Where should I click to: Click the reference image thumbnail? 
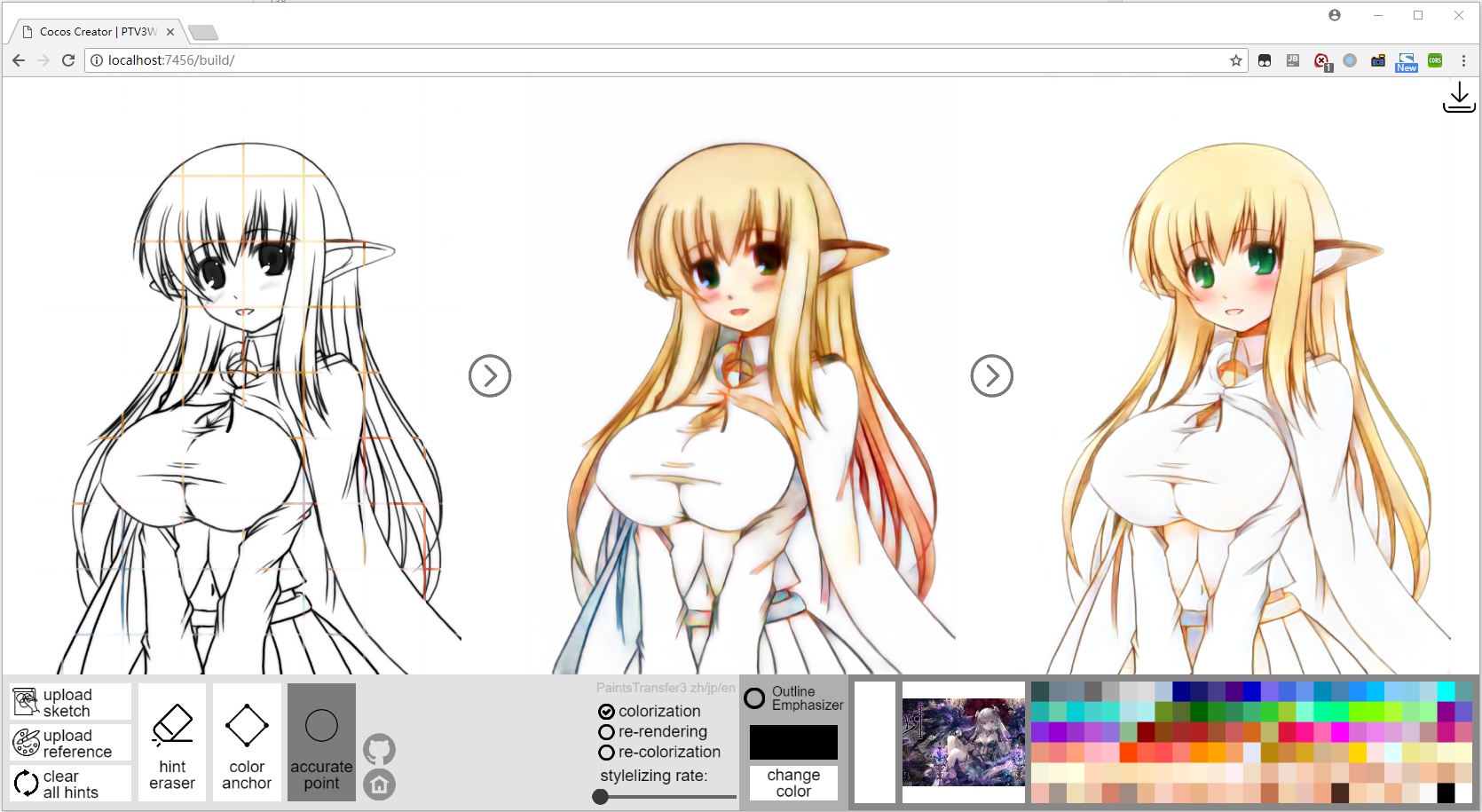pyautogui.click(x=964, y=743)
